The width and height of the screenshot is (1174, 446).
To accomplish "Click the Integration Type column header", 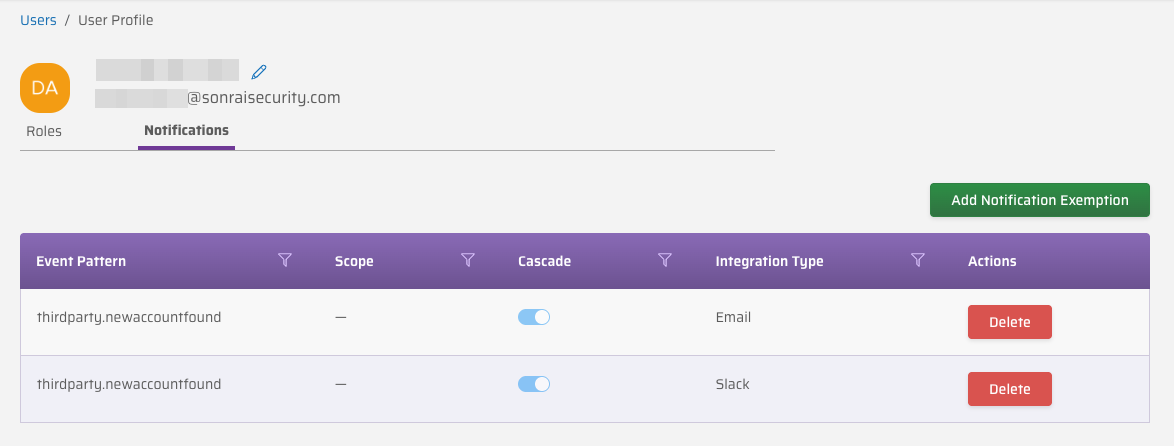I will tap(769, 261).
